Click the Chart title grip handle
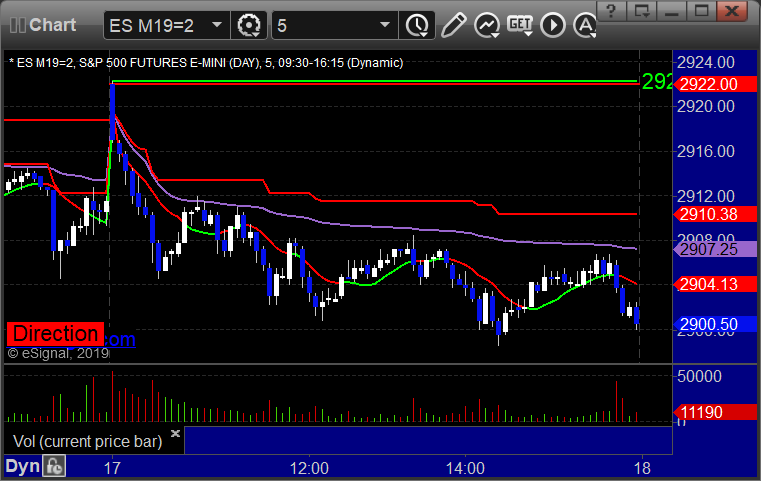 tap(17, 25)
